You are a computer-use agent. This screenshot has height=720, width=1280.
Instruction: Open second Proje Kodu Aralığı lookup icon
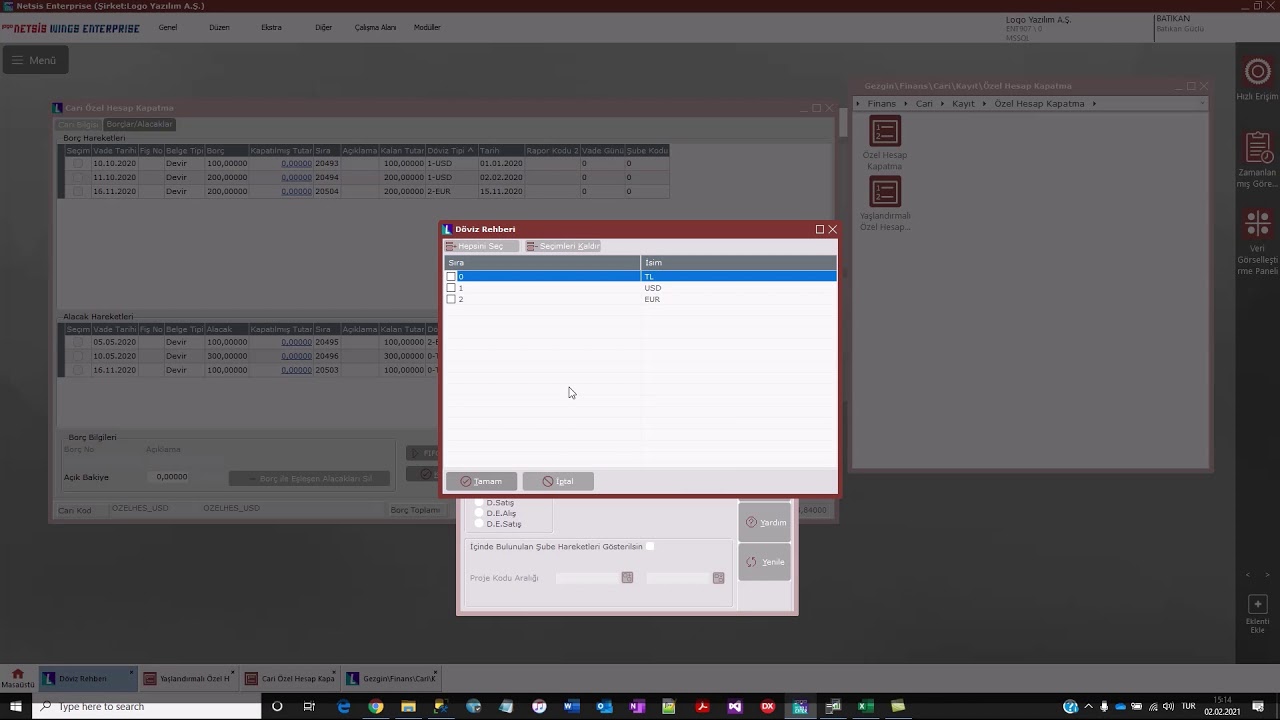coord(718,578)
